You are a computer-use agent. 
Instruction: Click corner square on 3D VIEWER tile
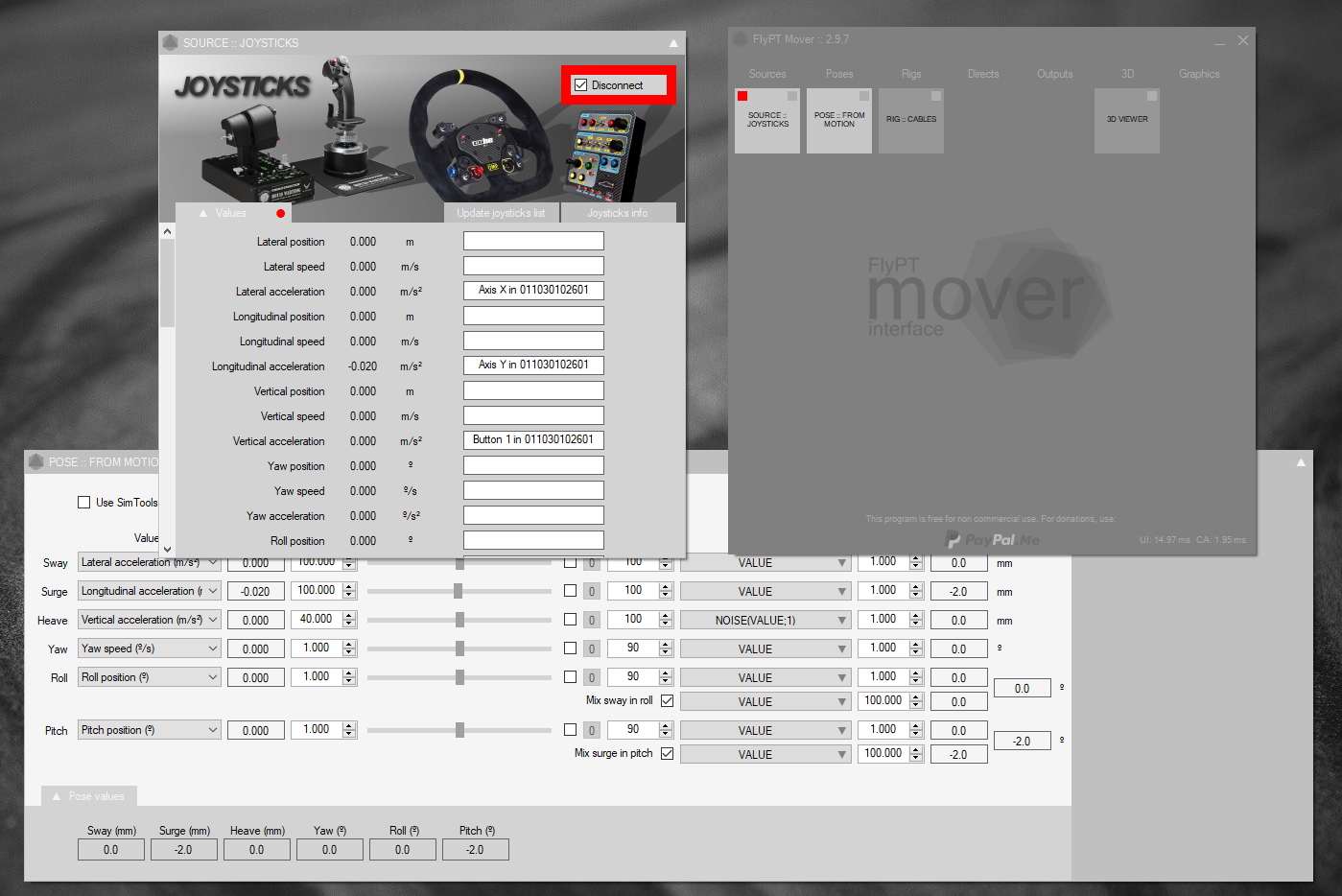tap(1152, 96)
